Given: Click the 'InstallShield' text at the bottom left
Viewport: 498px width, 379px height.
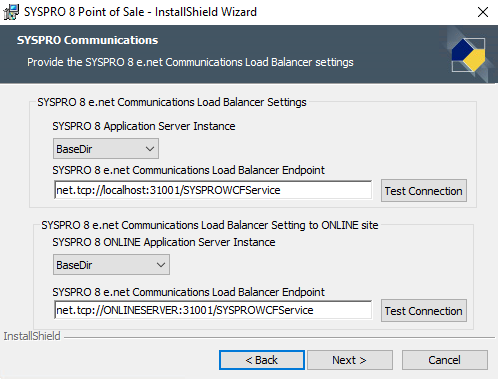Looking at the screenshot, I should pos(32,336).
